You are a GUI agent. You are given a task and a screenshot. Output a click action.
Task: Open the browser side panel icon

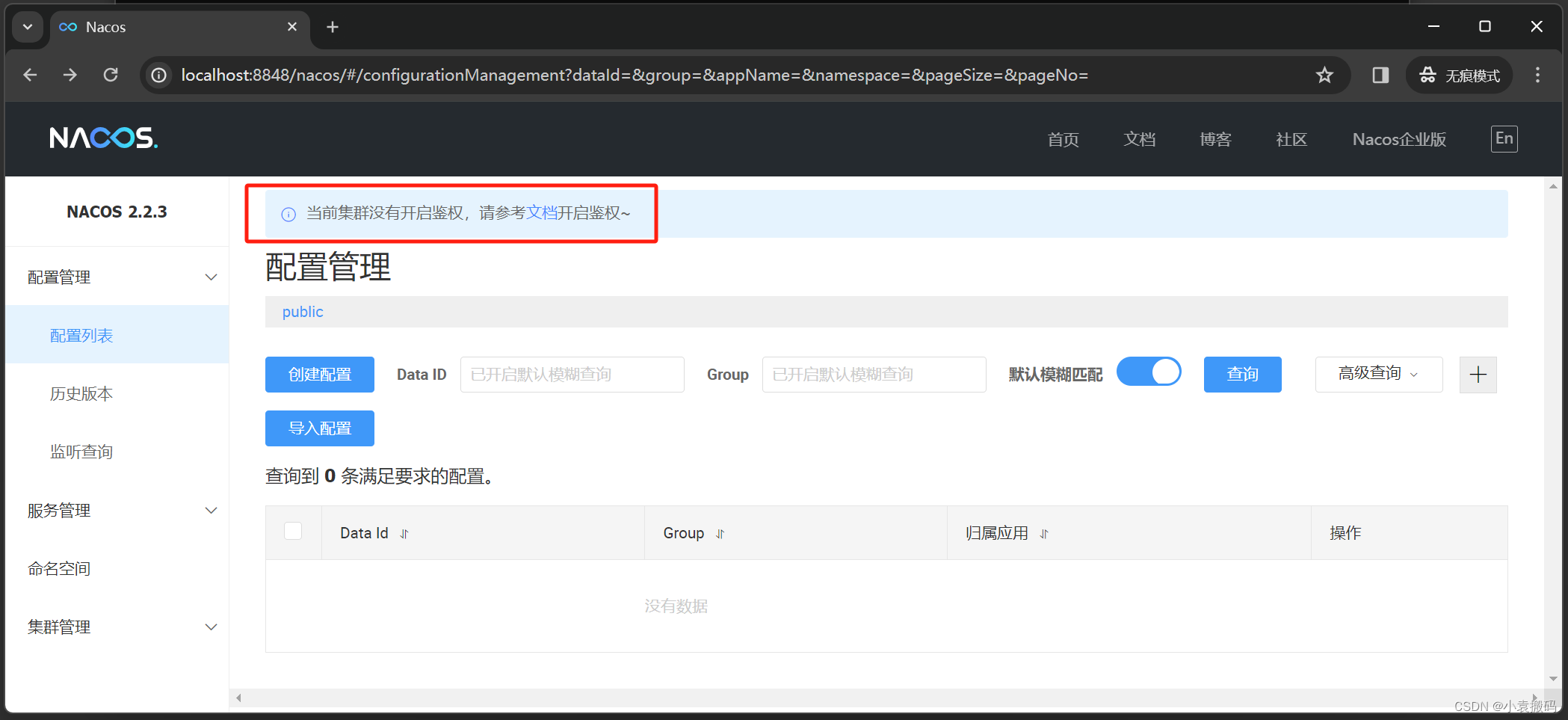coord(1380,75)
